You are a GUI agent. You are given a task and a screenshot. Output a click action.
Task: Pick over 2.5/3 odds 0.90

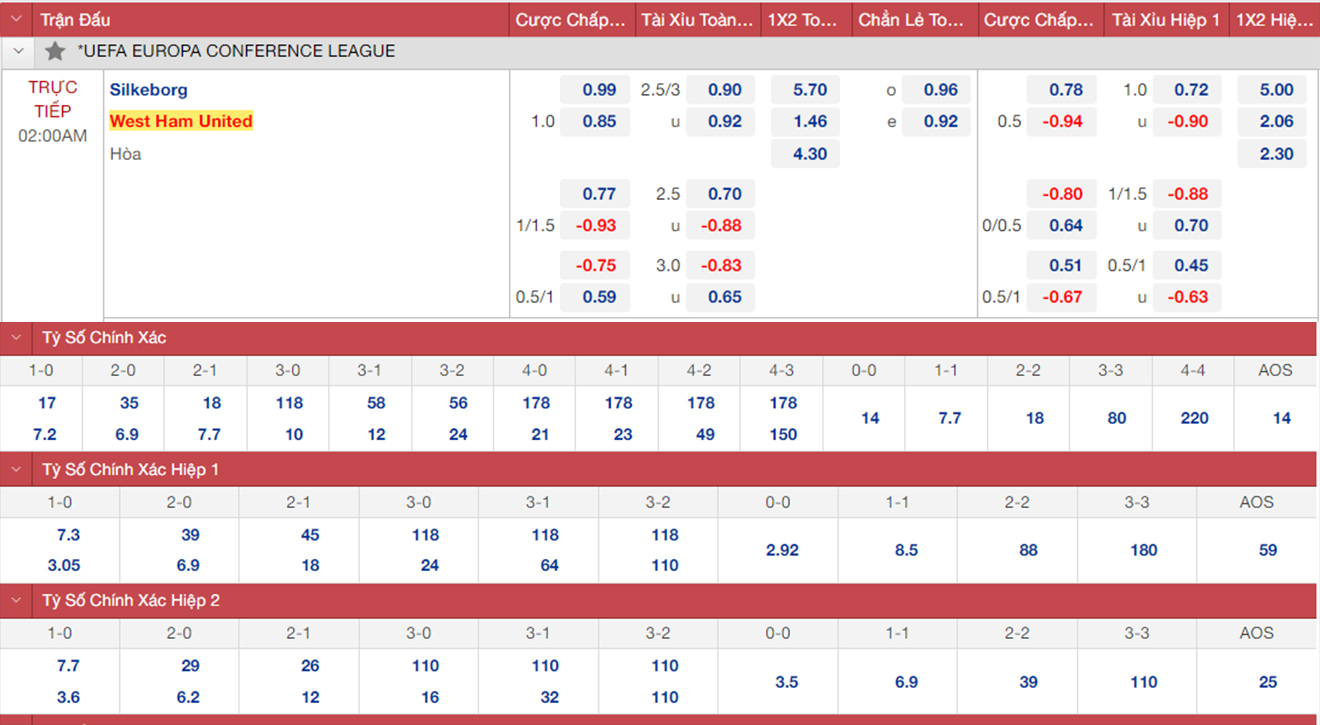coord(724,90)
